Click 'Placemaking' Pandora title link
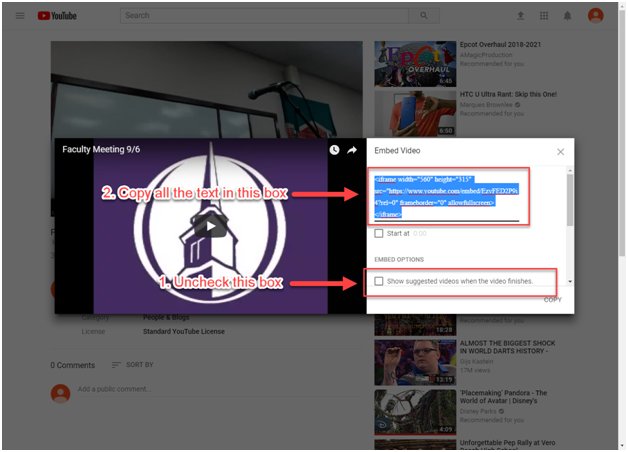This screenshot has height=452, width=628. click(503, 397)
